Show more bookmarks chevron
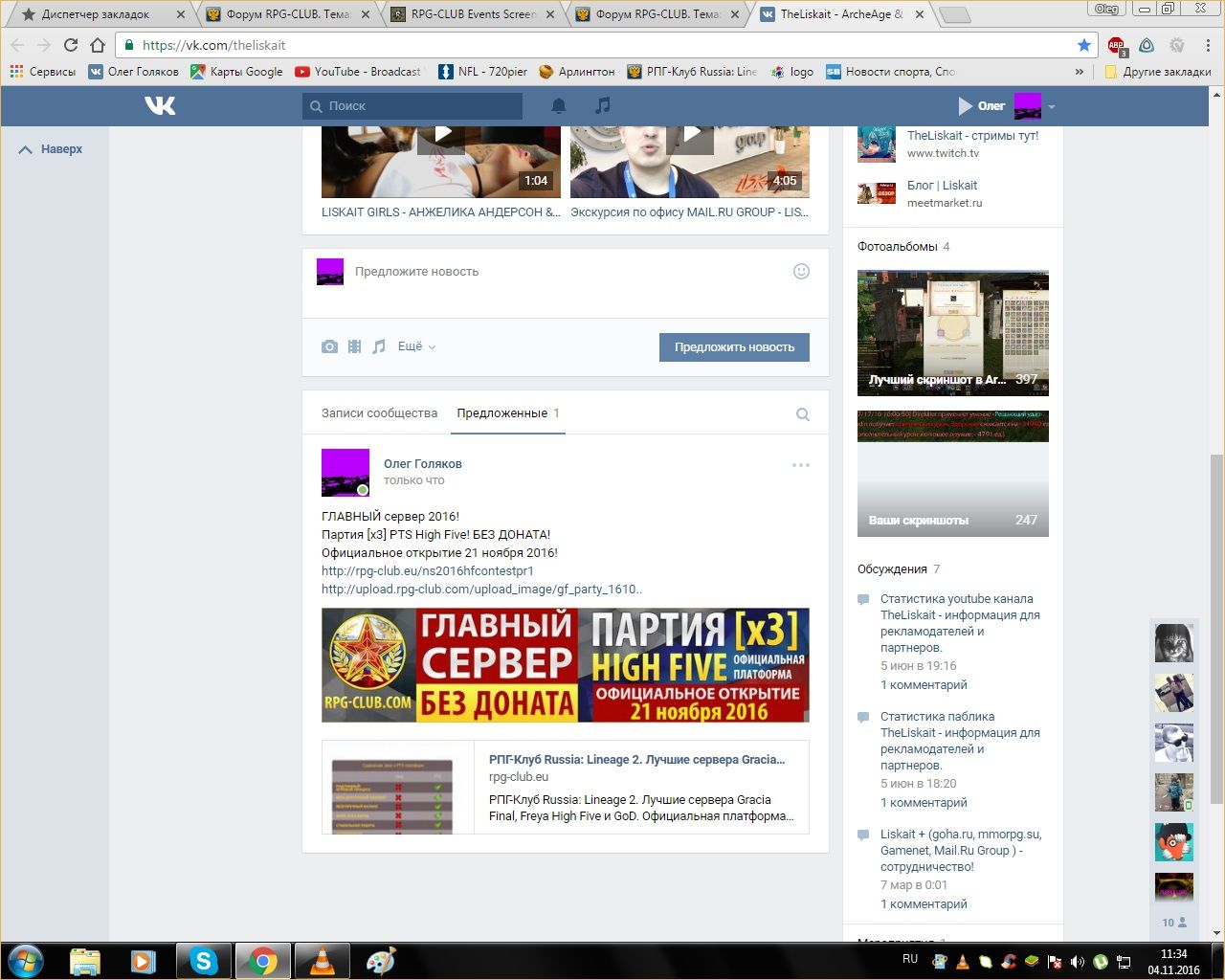This screenshot has width=1225, height=980. pyautogui.click(x=1080, y=72)
